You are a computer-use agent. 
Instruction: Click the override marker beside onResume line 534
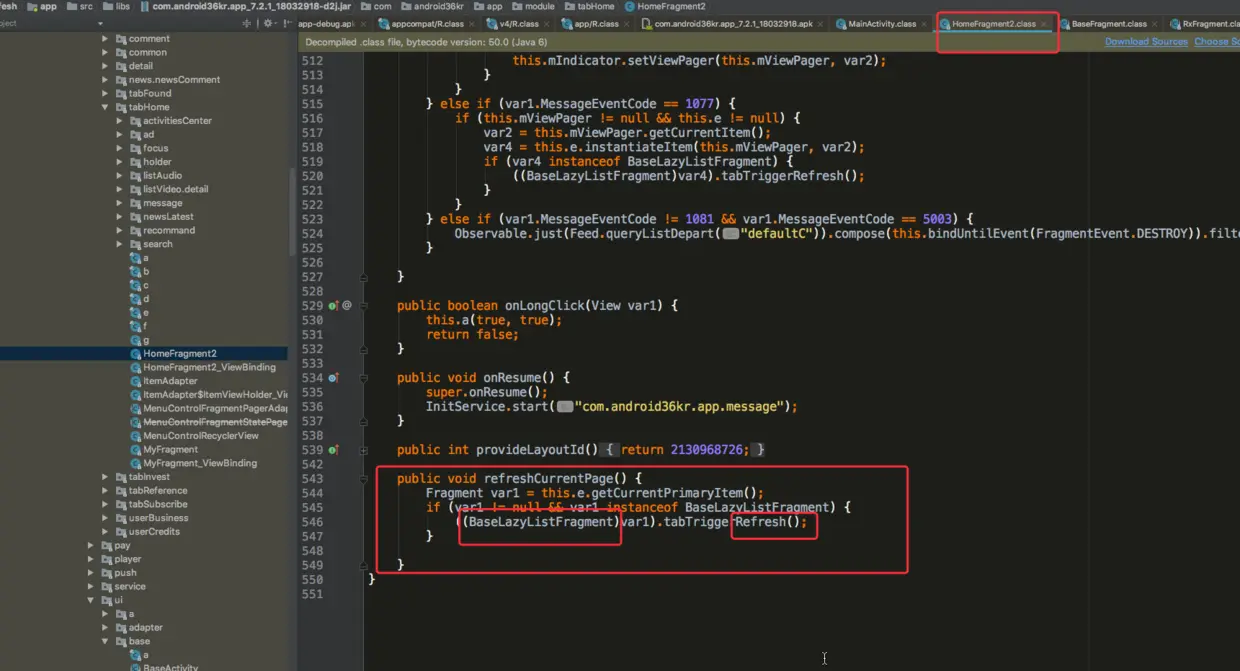(x=335, y=377)
